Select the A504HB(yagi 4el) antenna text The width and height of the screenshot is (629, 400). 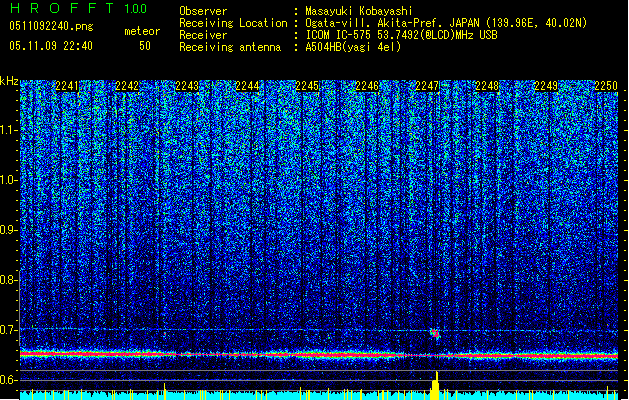353,47
